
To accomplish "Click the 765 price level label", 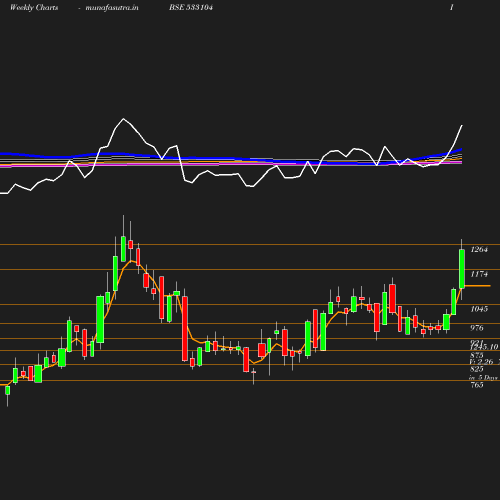I will click(x=477, y=385).
